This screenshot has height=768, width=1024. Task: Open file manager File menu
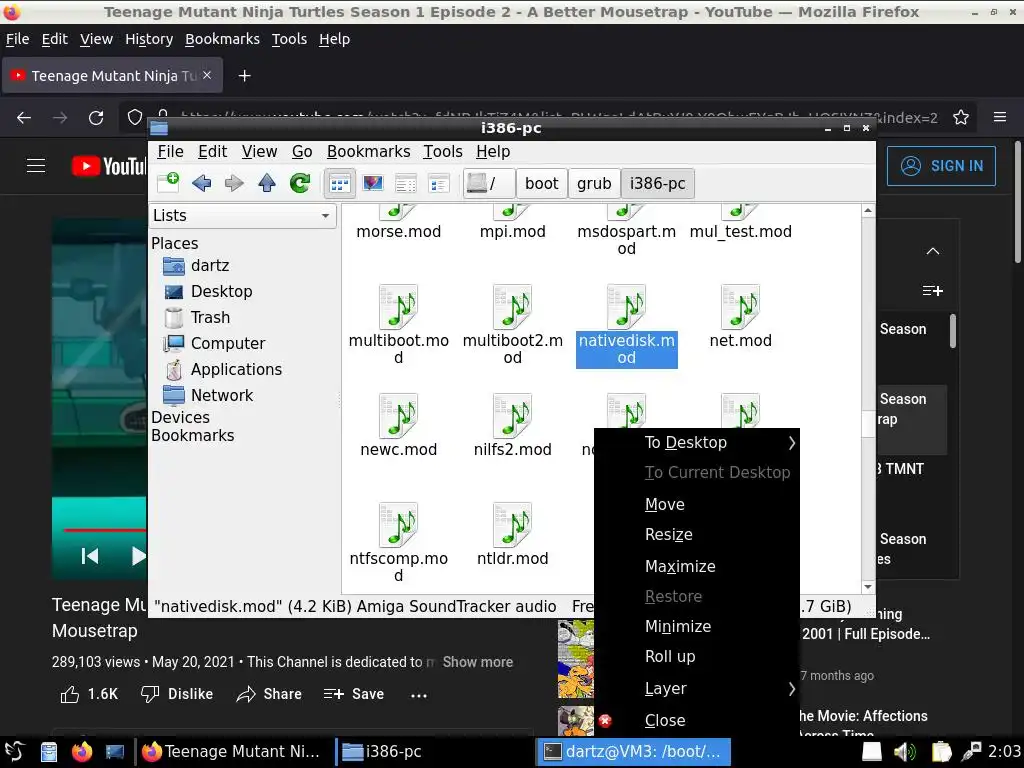pyautogui.click(x=170, y=152)
